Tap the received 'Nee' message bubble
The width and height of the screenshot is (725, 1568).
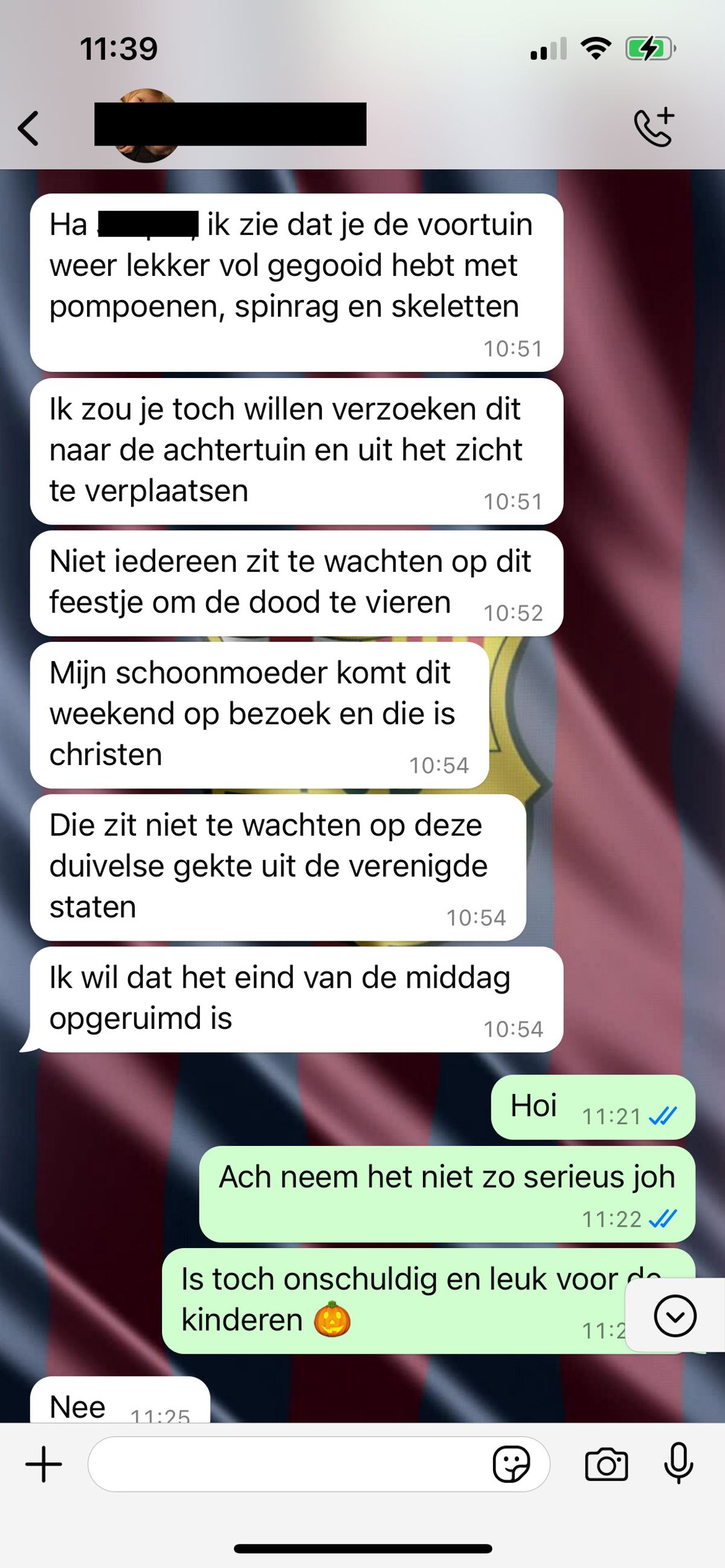tap(120, 1400)
